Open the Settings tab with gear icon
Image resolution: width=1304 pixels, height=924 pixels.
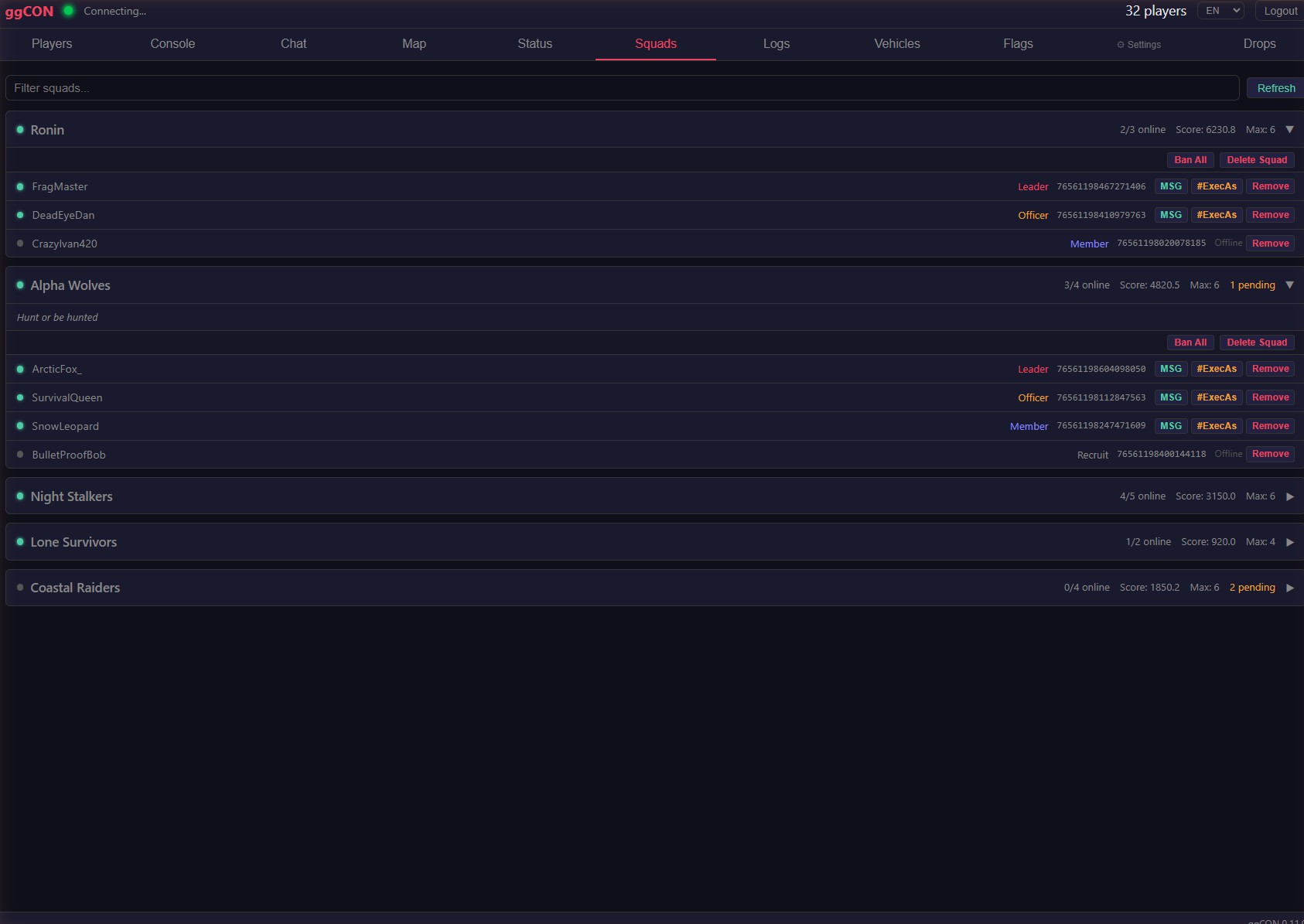click(x=1138, y=44)
